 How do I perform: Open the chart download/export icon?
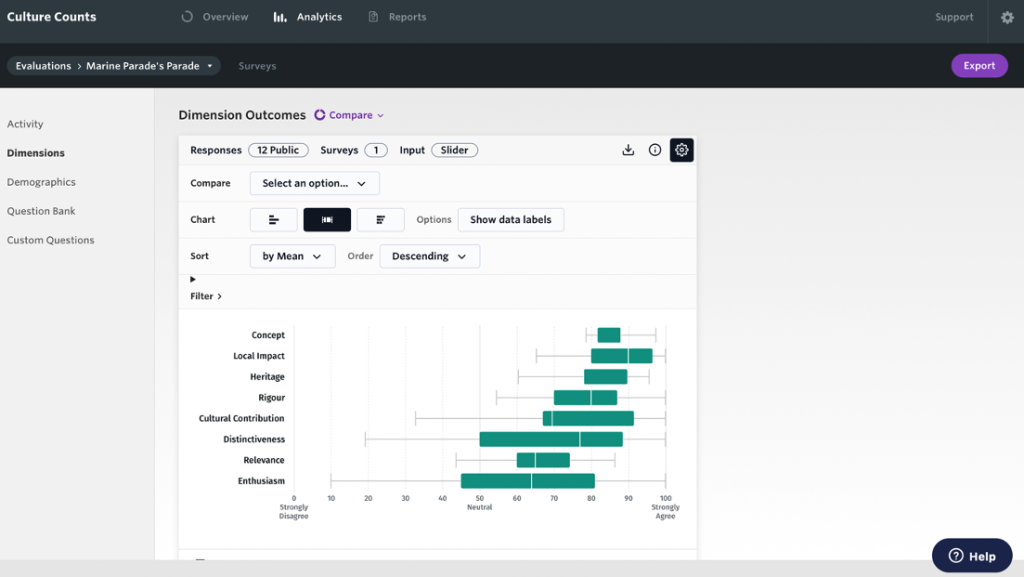(x=628, y=149)
